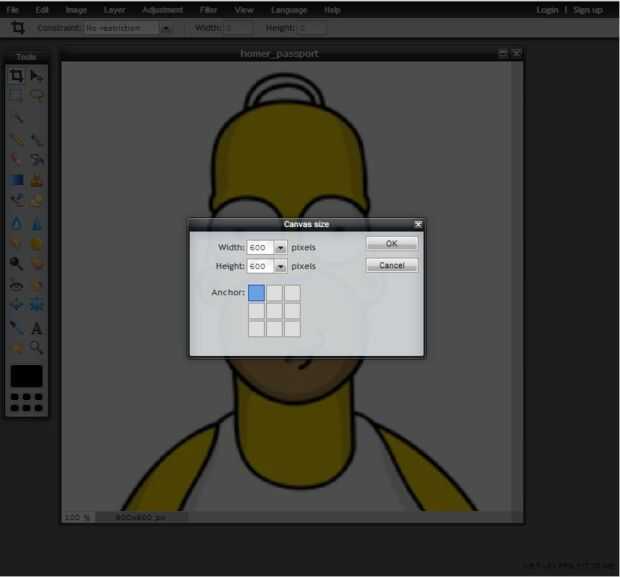The width and height of the screenshot is (620, 577).
Task: Select the Hand pan tool
Action: [16, 348]
